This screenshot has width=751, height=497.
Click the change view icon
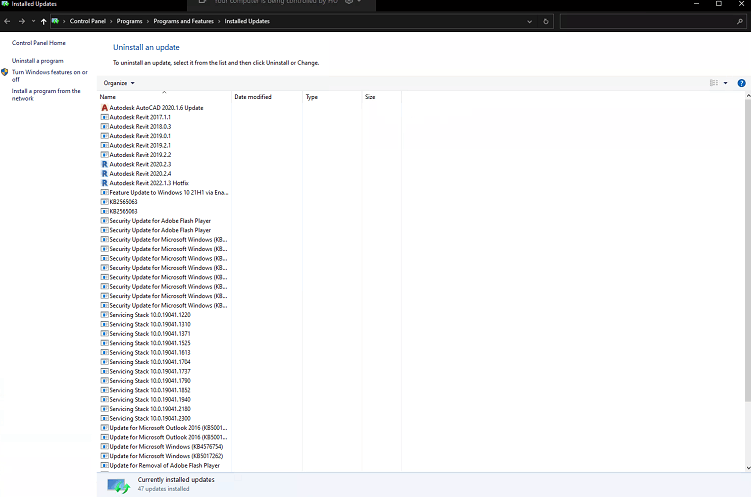tap(714, 83)
